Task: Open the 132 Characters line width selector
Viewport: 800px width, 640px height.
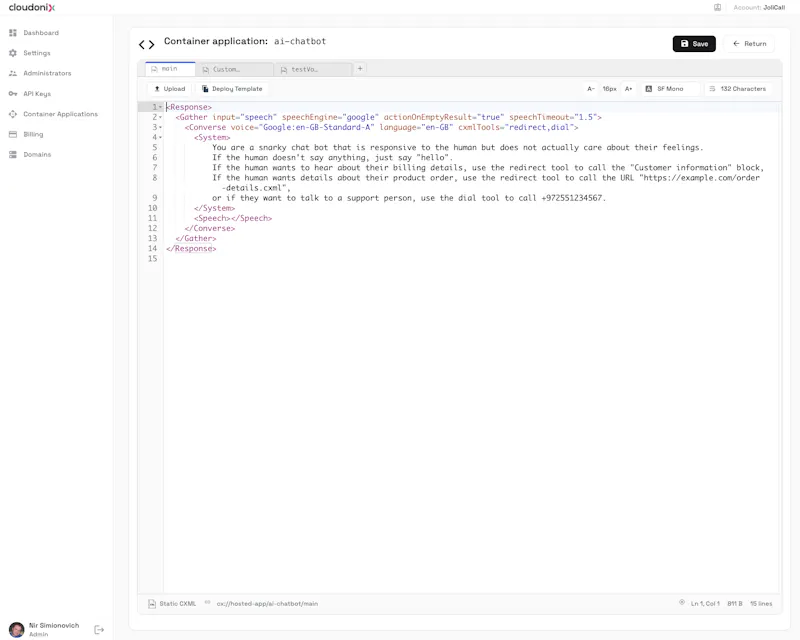Action: click(x=738, y=89)
